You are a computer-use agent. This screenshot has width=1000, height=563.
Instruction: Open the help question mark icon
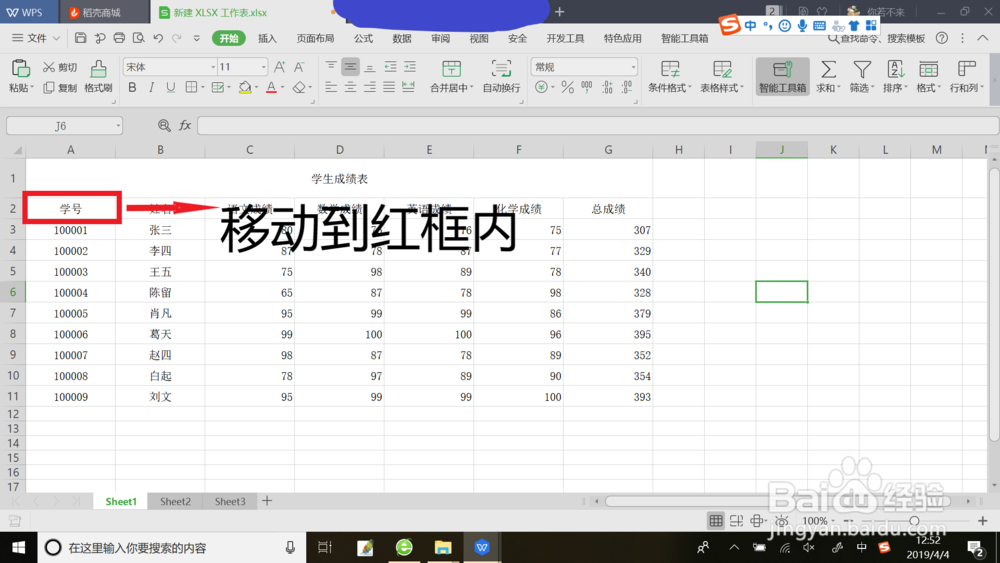click(941, 38)
